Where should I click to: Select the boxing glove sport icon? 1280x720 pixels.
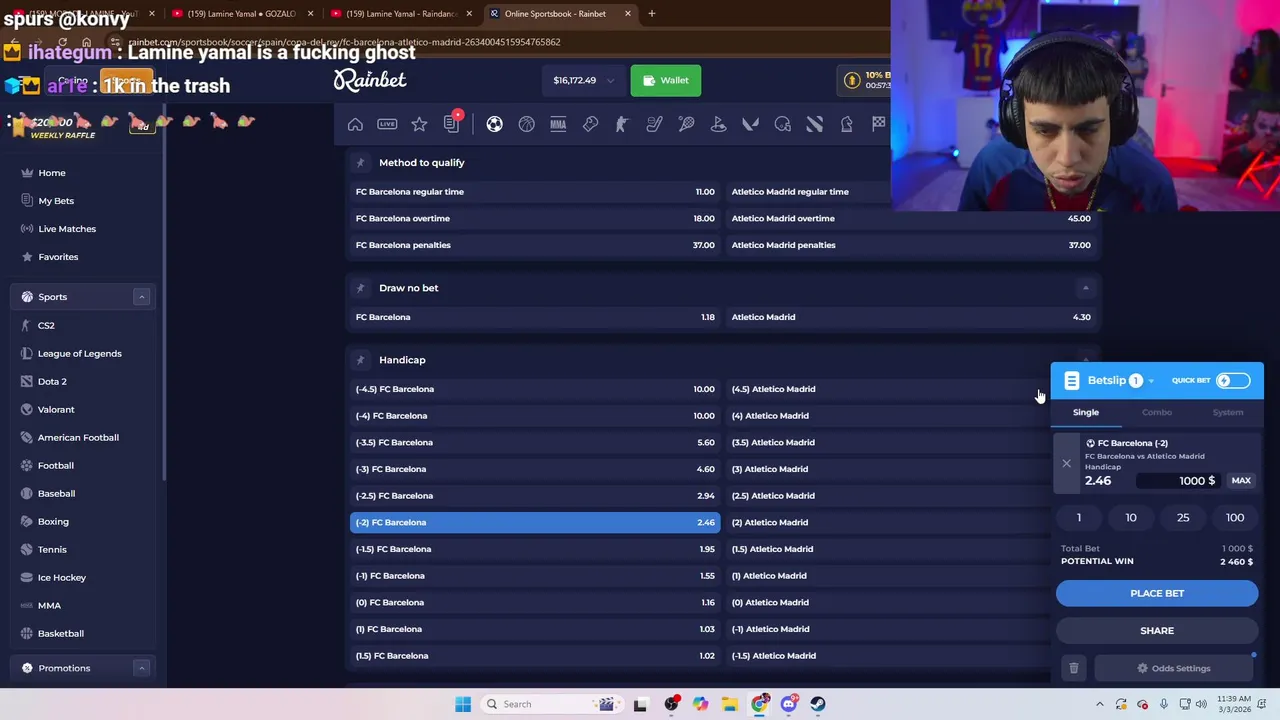coord(590,124)
